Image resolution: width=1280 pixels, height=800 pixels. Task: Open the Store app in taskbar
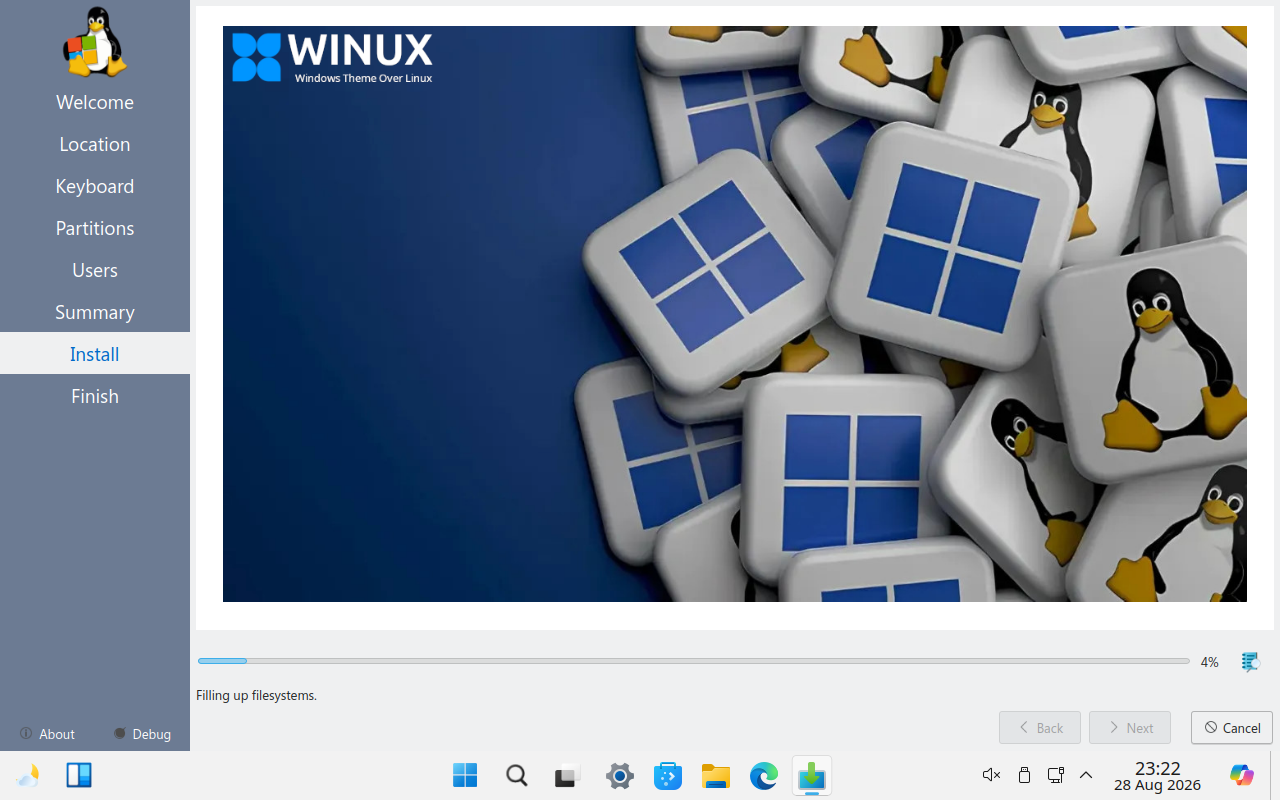click(668, 775)
